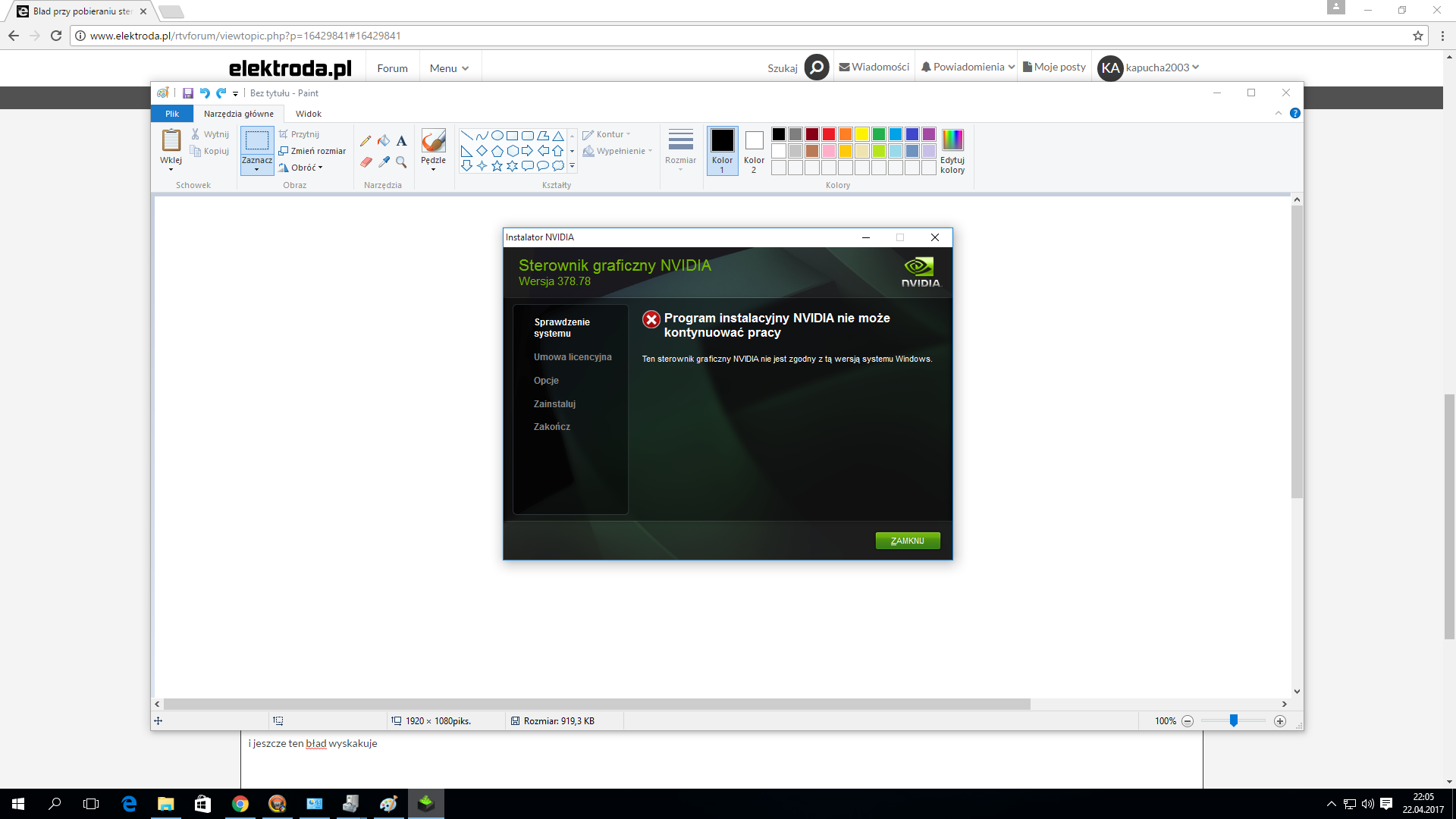1456x819 pixels.
Task: Collapse the Paint ribbon with the chevron
Action: pos(1279,114)
